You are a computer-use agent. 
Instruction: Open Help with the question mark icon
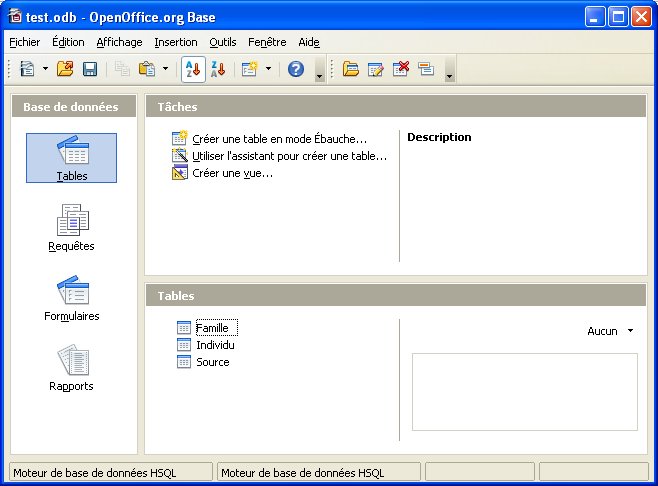296,69
